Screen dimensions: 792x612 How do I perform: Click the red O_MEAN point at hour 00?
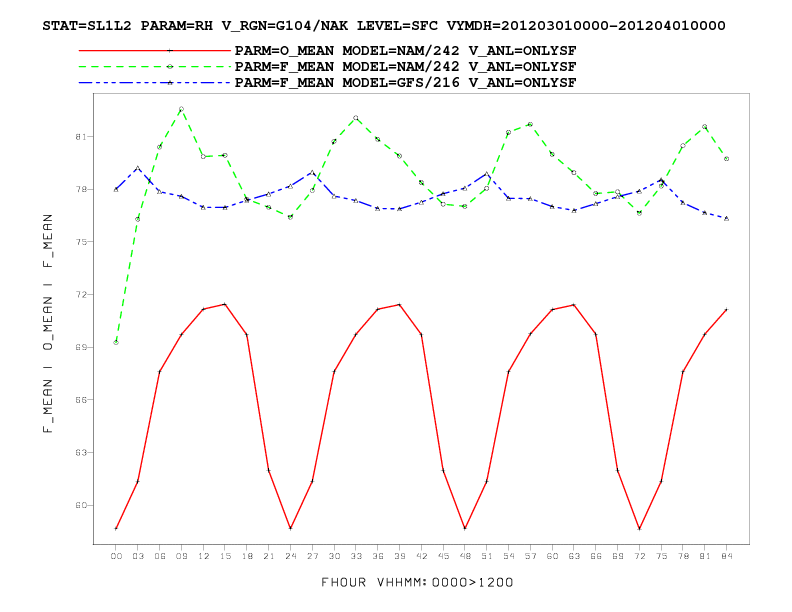pos(116,529)
